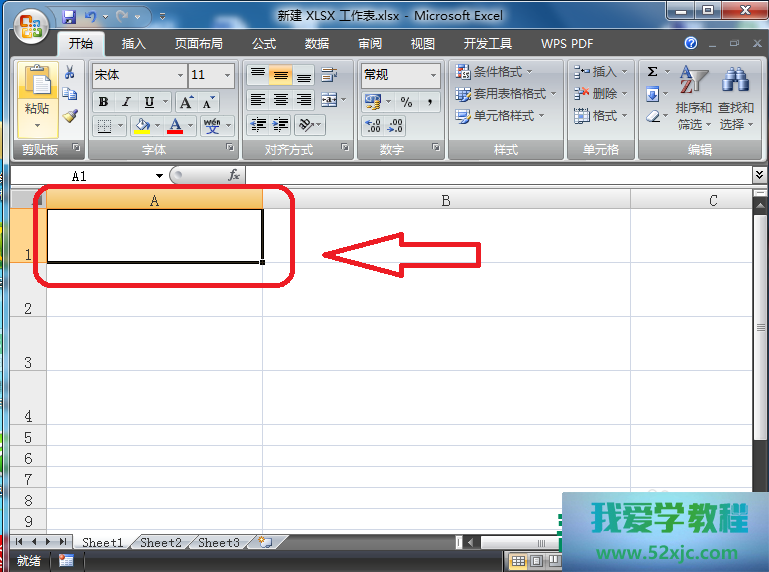The image size is (769, 572).
Task: Switch to the 插入 ribbon tab
Action: click(133, 44)
